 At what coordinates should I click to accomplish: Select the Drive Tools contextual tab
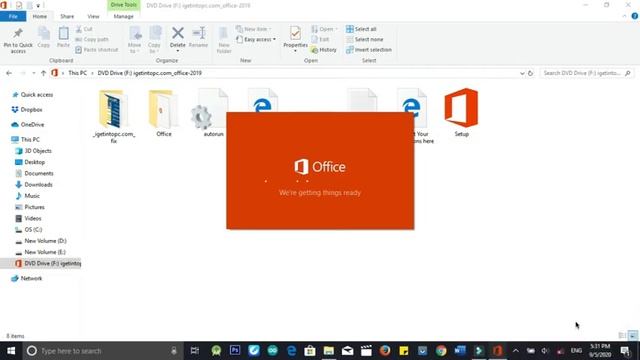coord(124,5)
